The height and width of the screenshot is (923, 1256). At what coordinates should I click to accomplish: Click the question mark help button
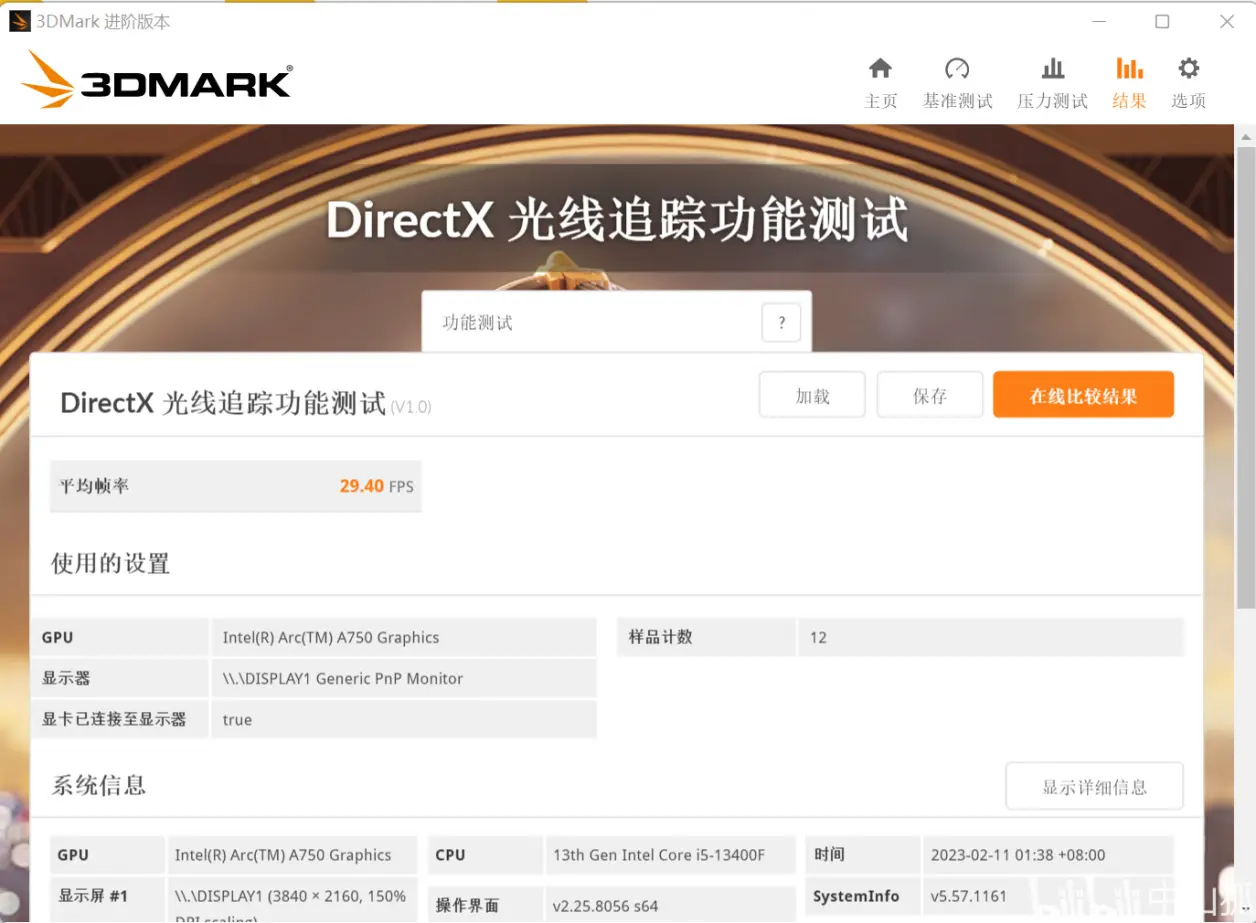[781, 323]
